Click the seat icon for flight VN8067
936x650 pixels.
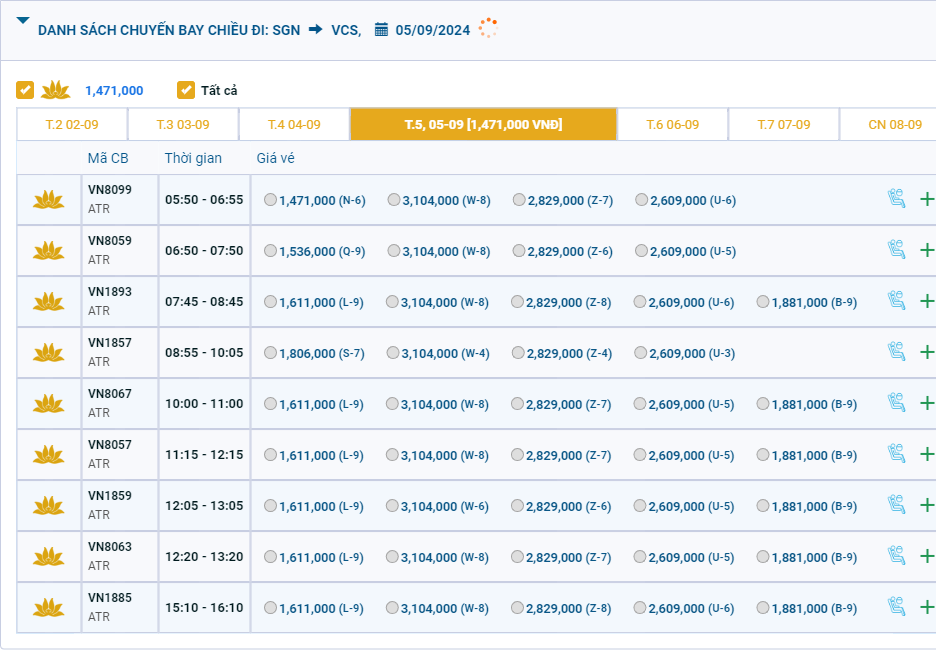coord(896,403)
